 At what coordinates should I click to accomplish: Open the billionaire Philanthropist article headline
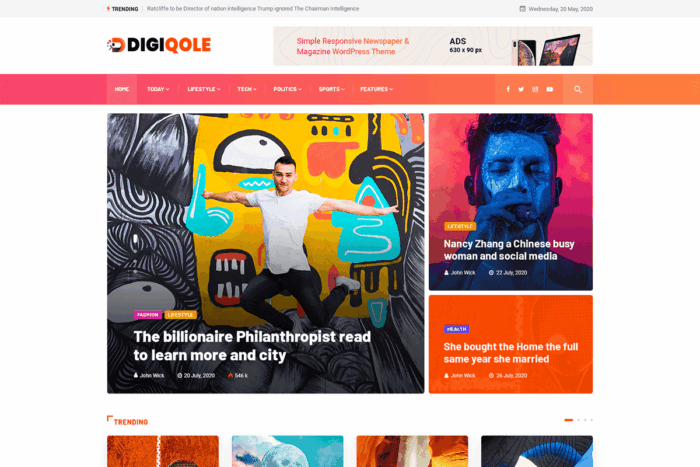(252, 346)
